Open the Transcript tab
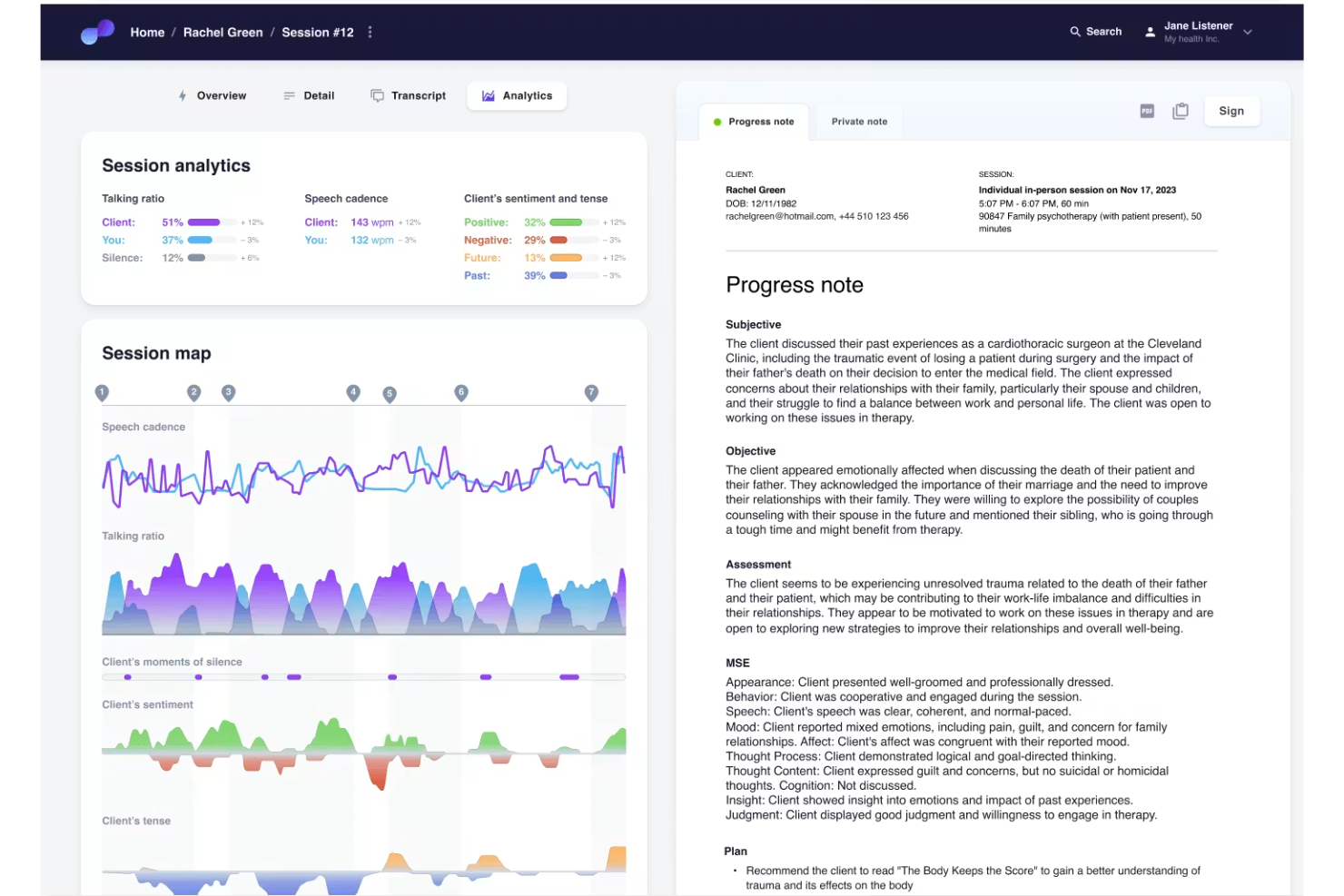The image size is (1344, 896). tap(409, 95)
